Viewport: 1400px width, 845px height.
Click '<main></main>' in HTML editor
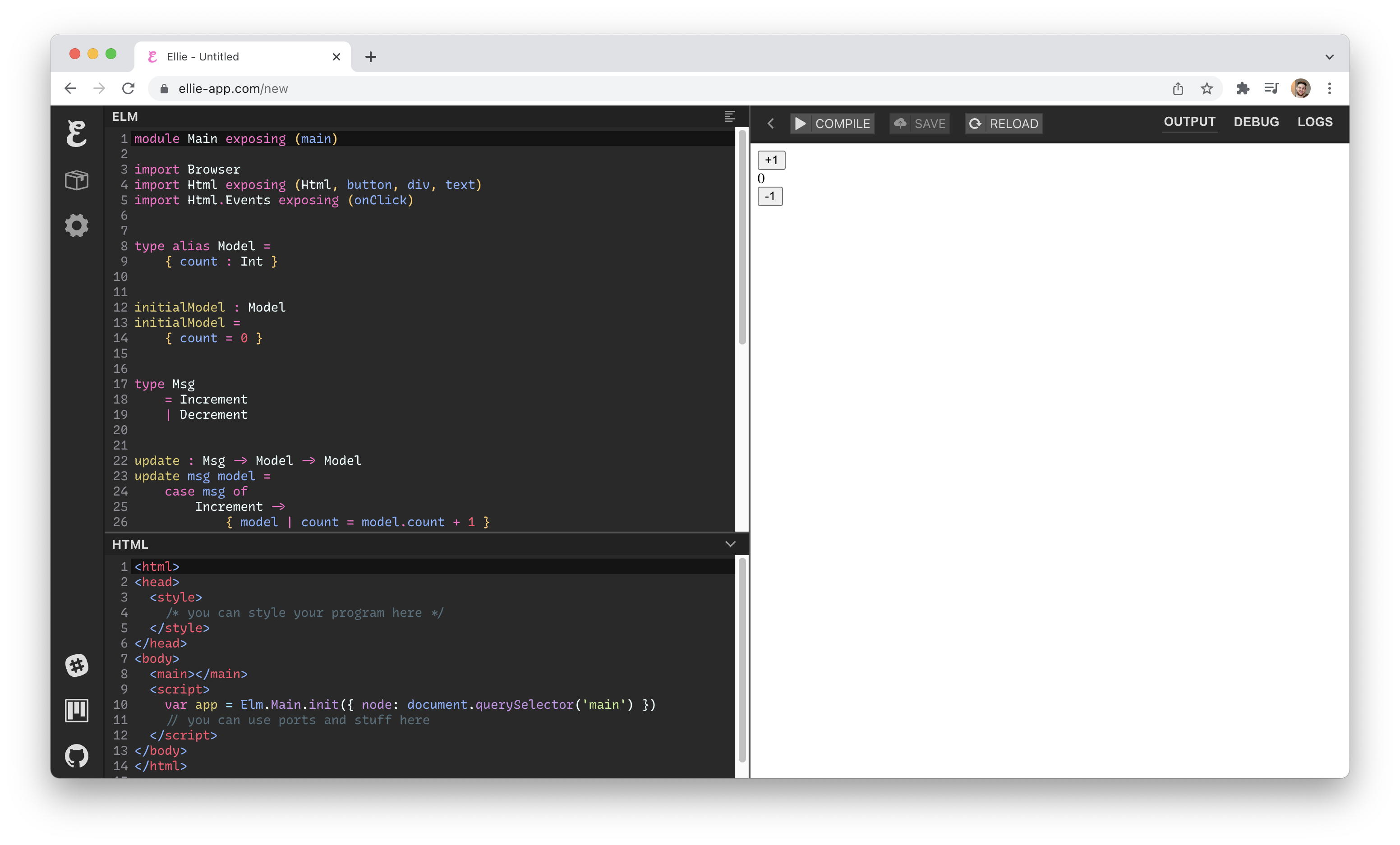(199, 674)
